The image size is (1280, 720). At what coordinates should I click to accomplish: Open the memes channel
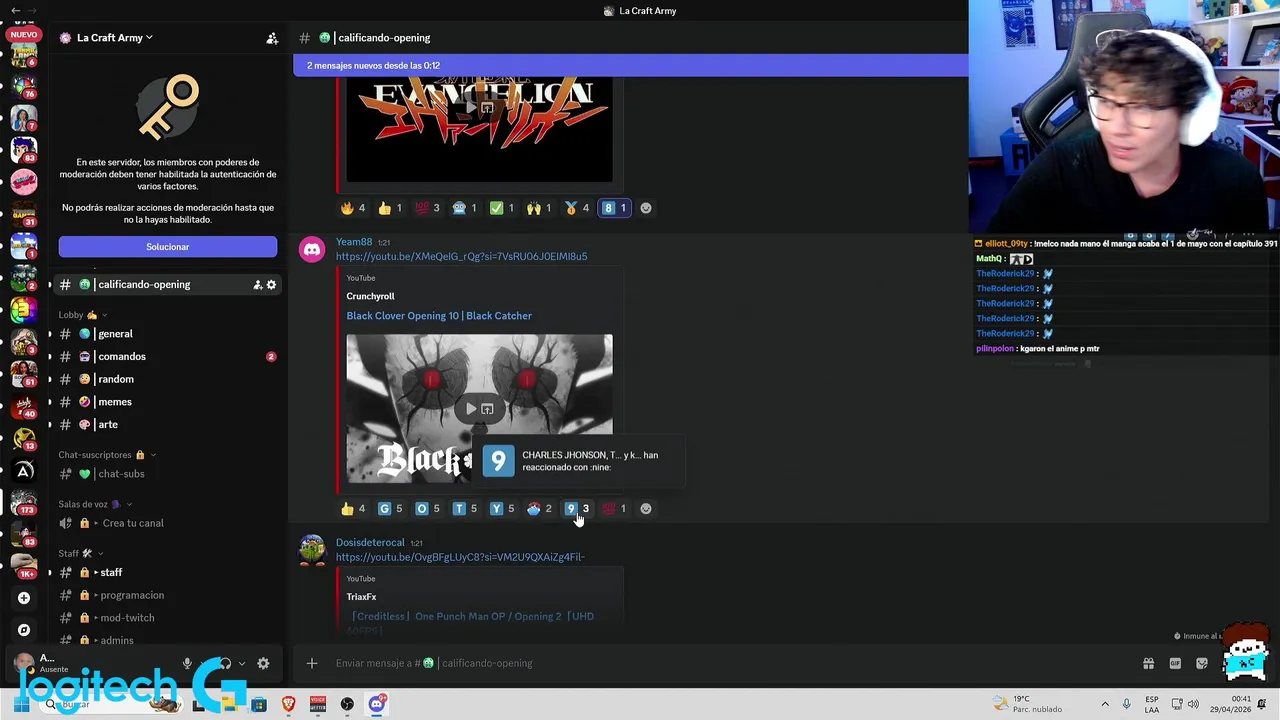point(167,402)
